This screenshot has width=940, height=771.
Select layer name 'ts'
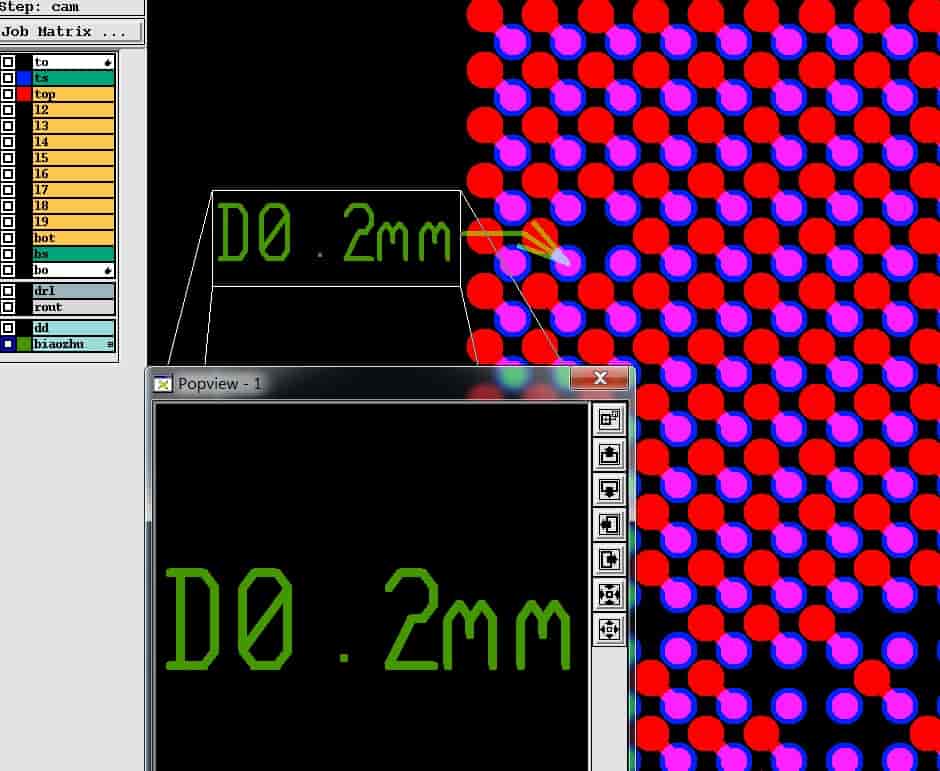[x=73, y=78]
